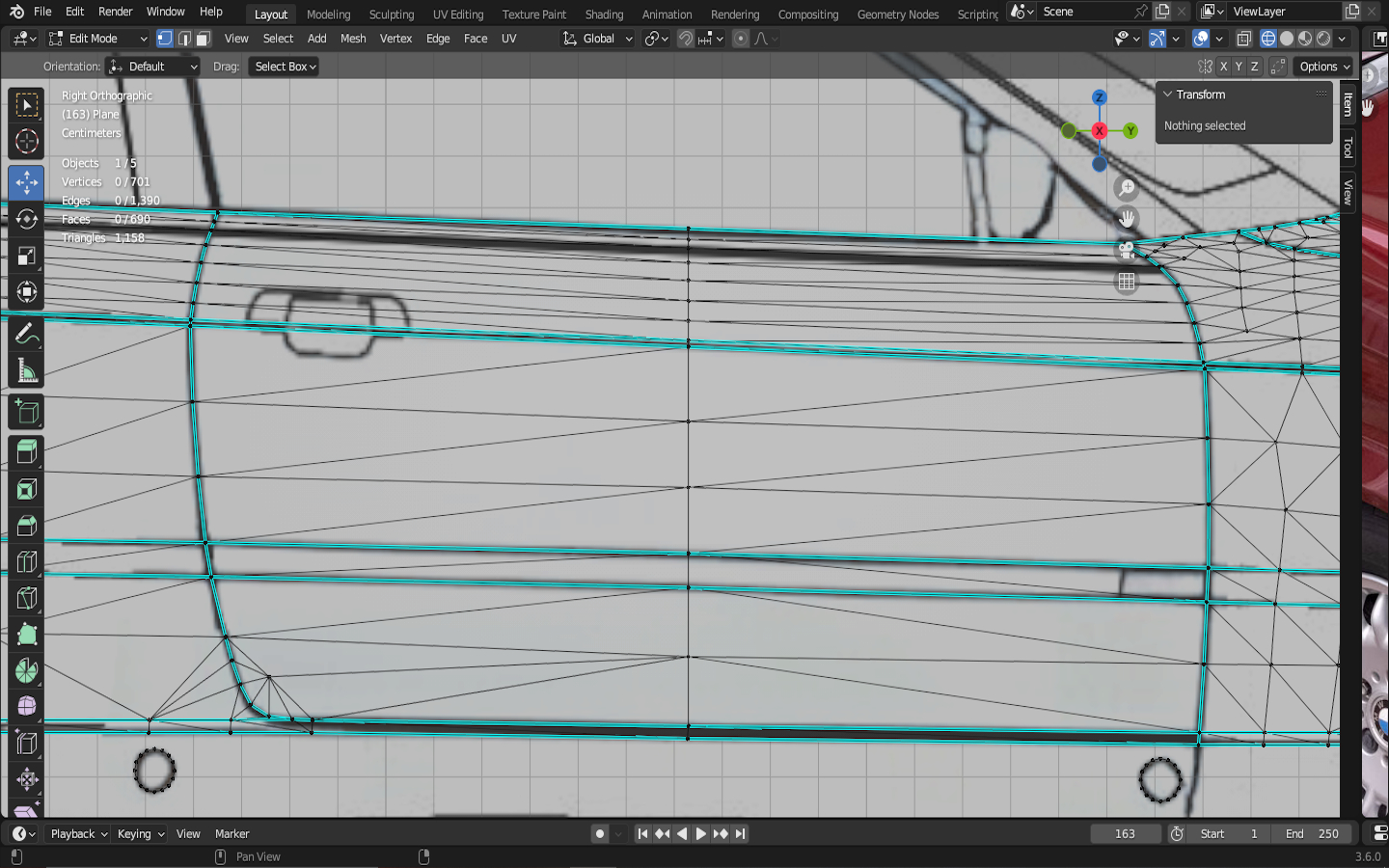This screenshot has width=1389, height=868.
Task: Choose the Annotate pencil tool
Action: click(x=27, y=334)
